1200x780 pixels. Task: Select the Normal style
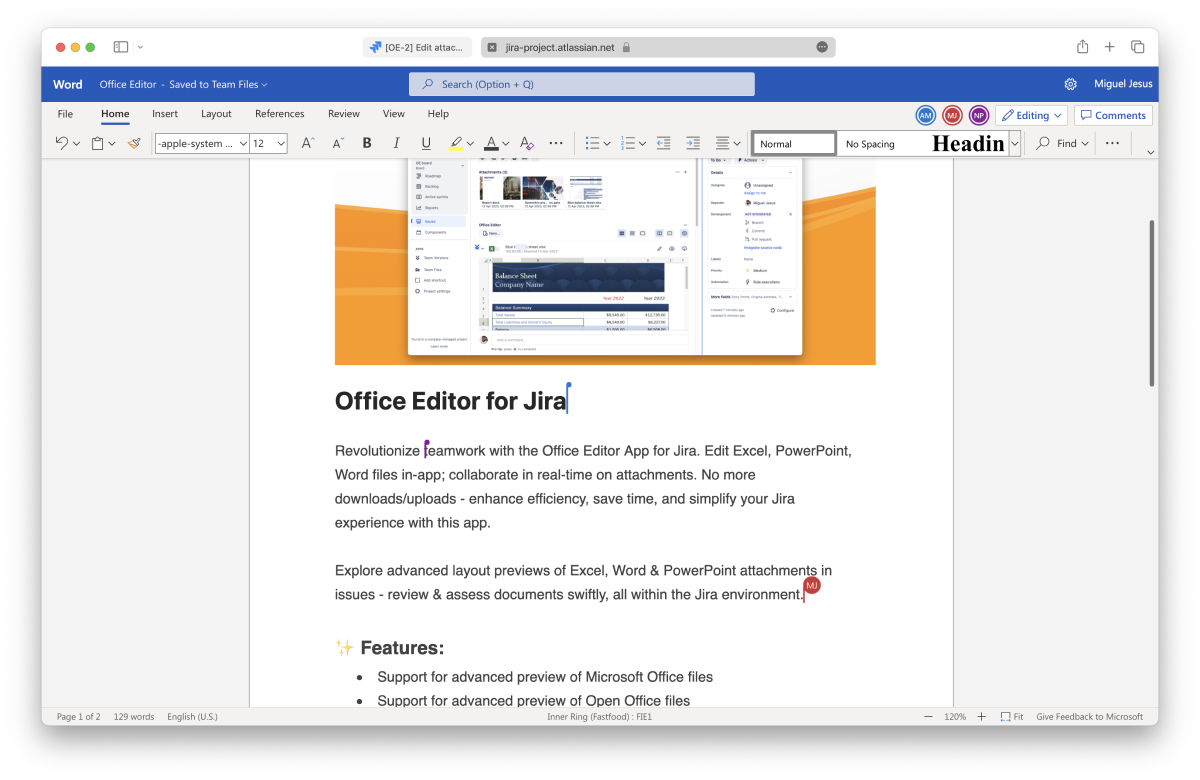[794, 144]
